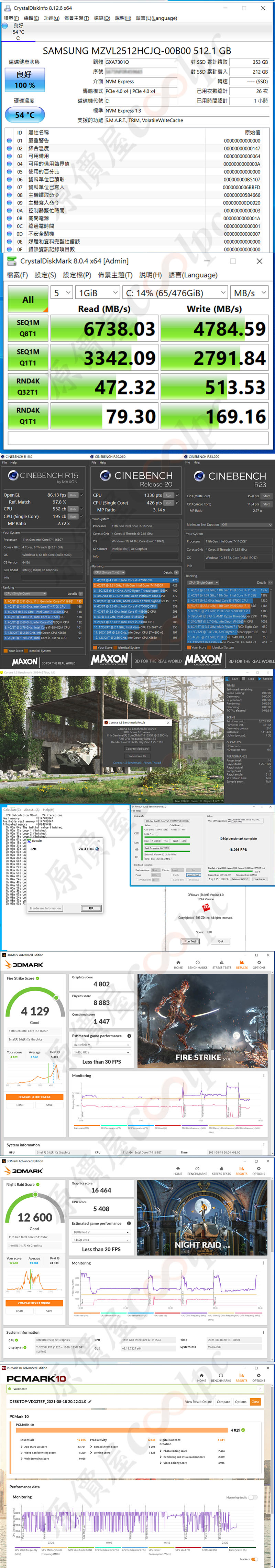Open STRESS TESTS in the Fire Strike 3DMark window
Image resolution: width=275 pixels, height=1568 pixels.
click(221, 965)
